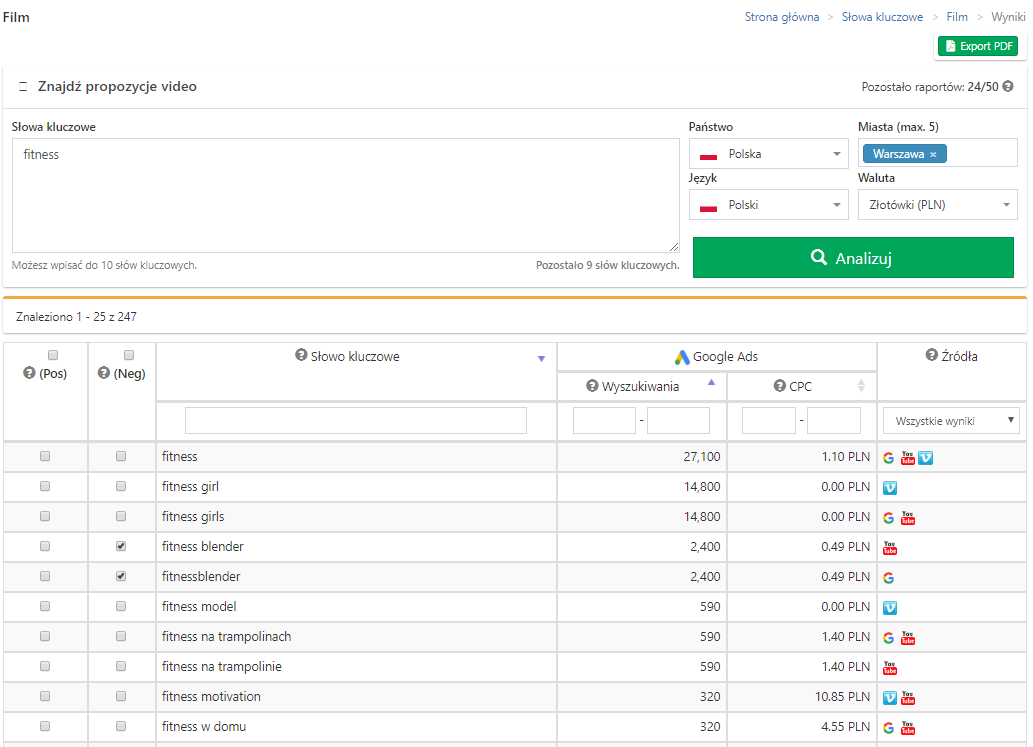Click the Vimeo icon in the fitness model row
Image resolution: width=1033 pixels, height=747 pixels.
890,607
